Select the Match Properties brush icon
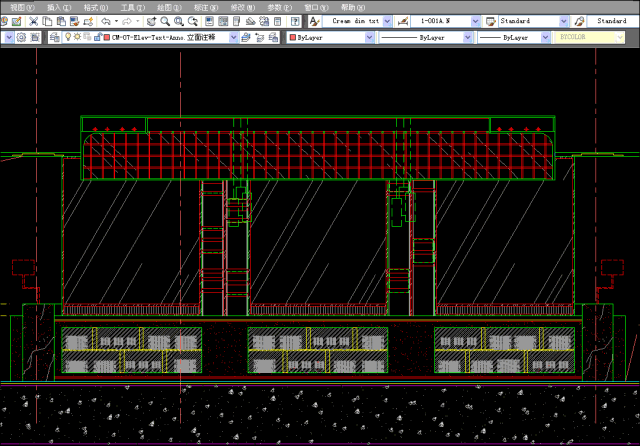The image size is (640, 446). (x=74, y=21)
